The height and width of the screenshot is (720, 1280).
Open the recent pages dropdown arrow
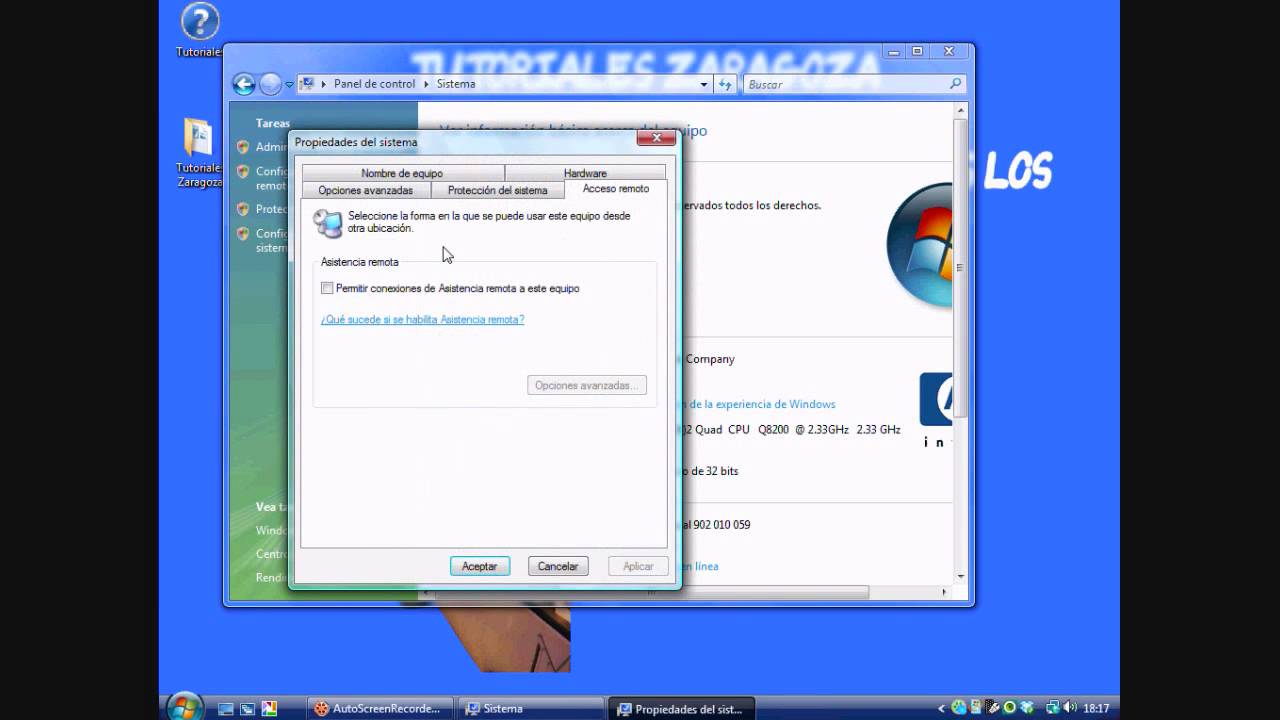click(x=290, y=85)
